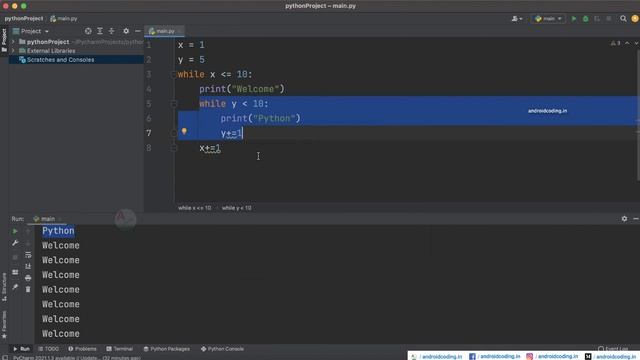
Task: Click 'while x <= 10' breadcrumb
Action: (x=195, y=208)
